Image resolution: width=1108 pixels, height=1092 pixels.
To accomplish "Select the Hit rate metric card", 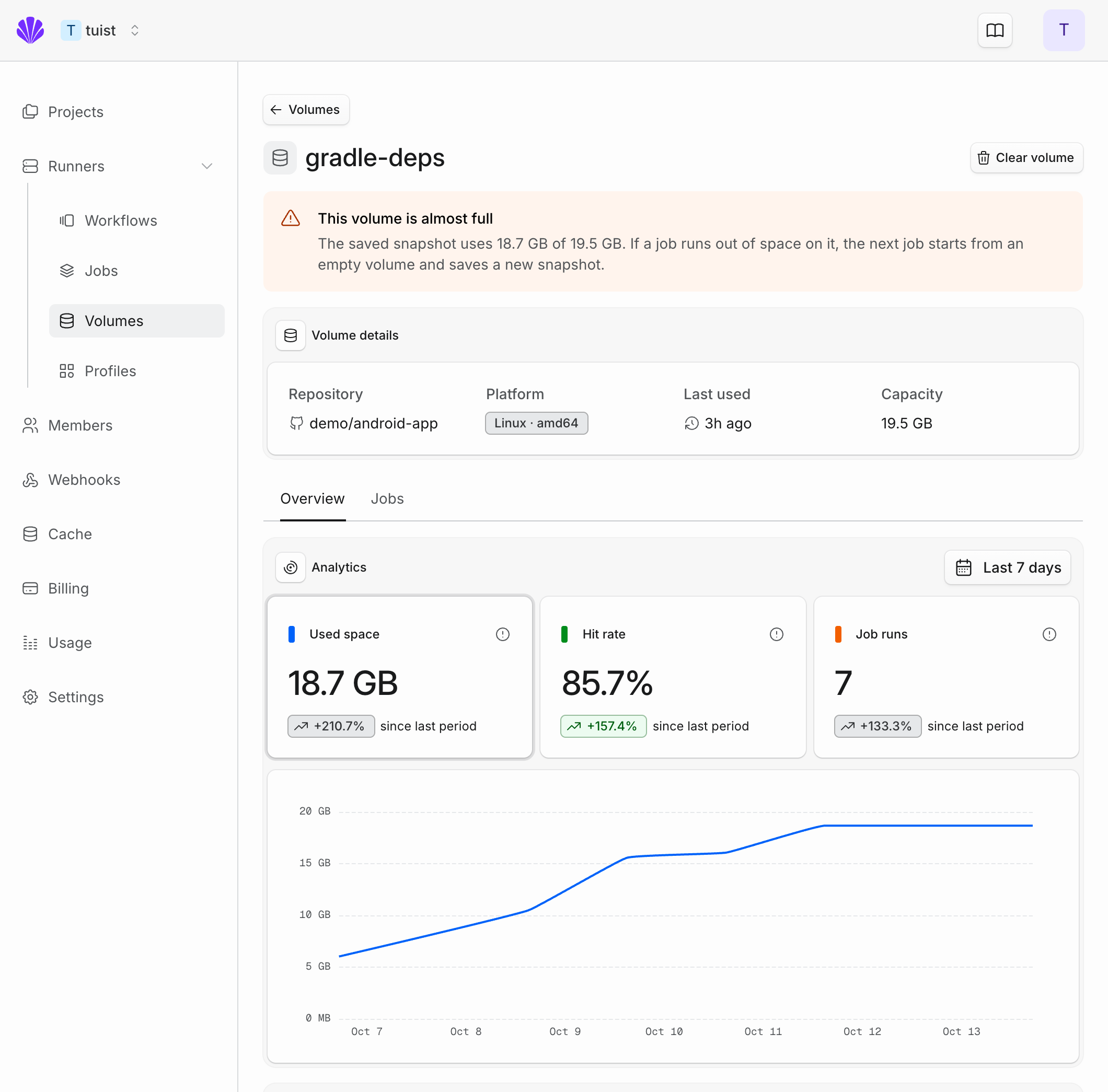I will click(x=673, y=677).
